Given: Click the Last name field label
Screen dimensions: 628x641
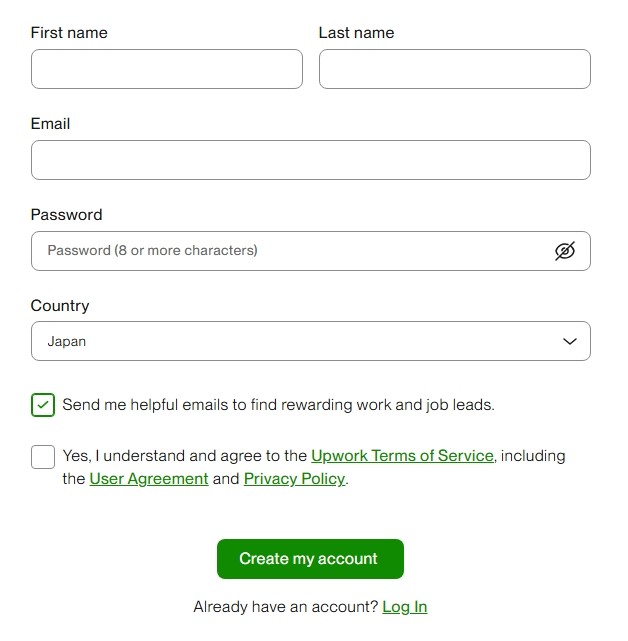Looking at the screenshot, I should click(x=356, y=33).
